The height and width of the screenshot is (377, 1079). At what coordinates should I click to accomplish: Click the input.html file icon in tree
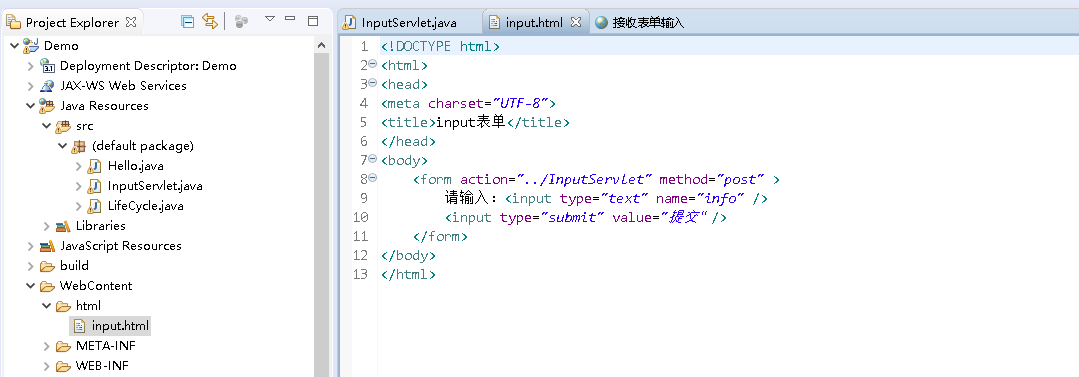click(x=80, y=325)
